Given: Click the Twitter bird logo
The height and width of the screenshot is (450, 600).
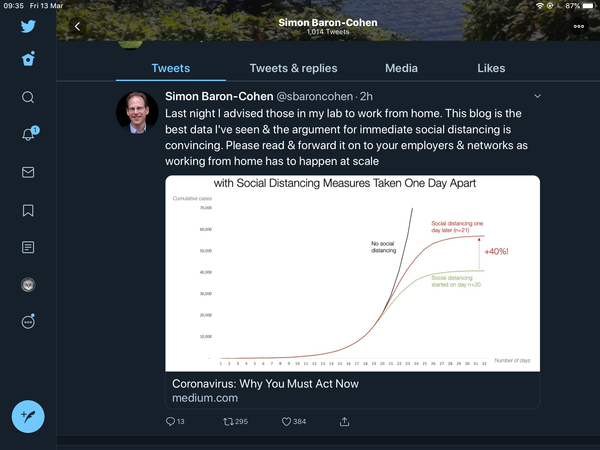Looking at the screenshot, I should 28,27.
